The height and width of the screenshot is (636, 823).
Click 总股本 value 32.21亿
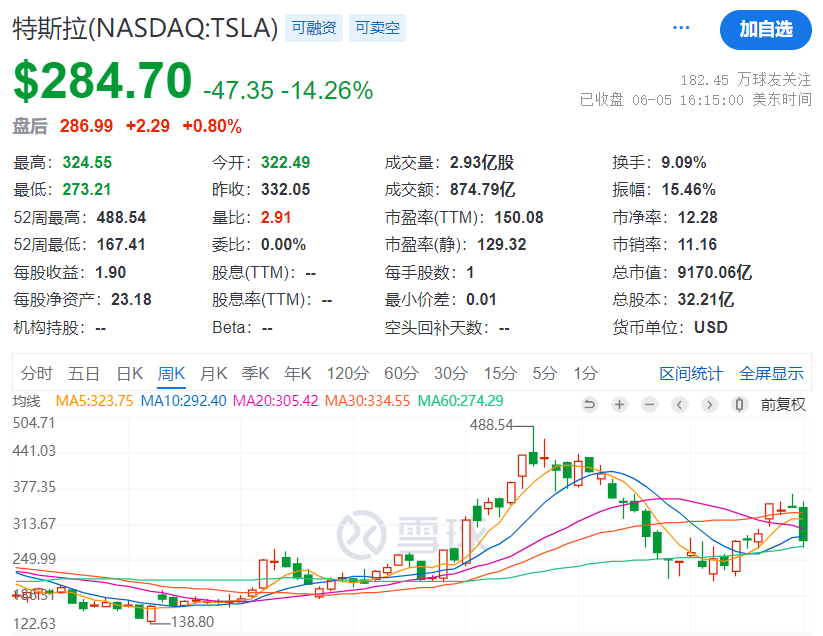click(x=705, y=300)
